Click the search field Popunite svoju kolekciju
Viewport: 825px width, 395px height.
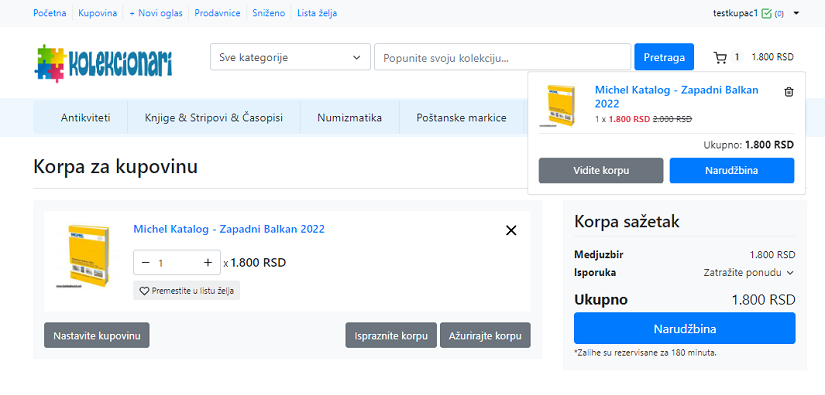pos(502,57)
